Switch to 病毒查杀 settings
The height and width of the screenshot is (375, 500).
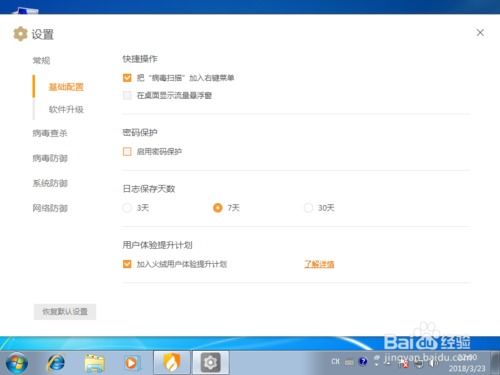coord(50,133)
